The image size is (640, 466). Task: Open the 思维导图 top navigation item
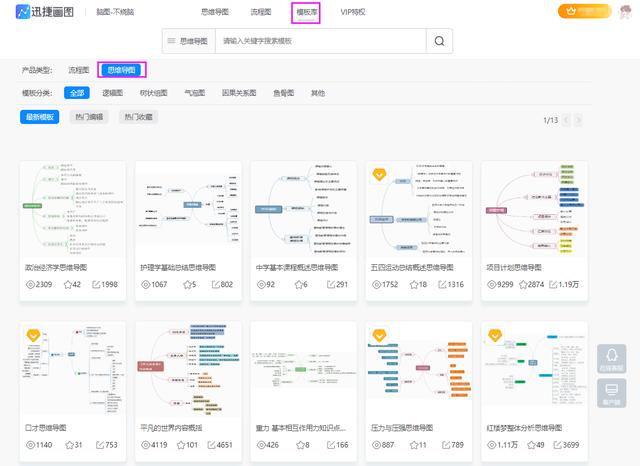215,12
